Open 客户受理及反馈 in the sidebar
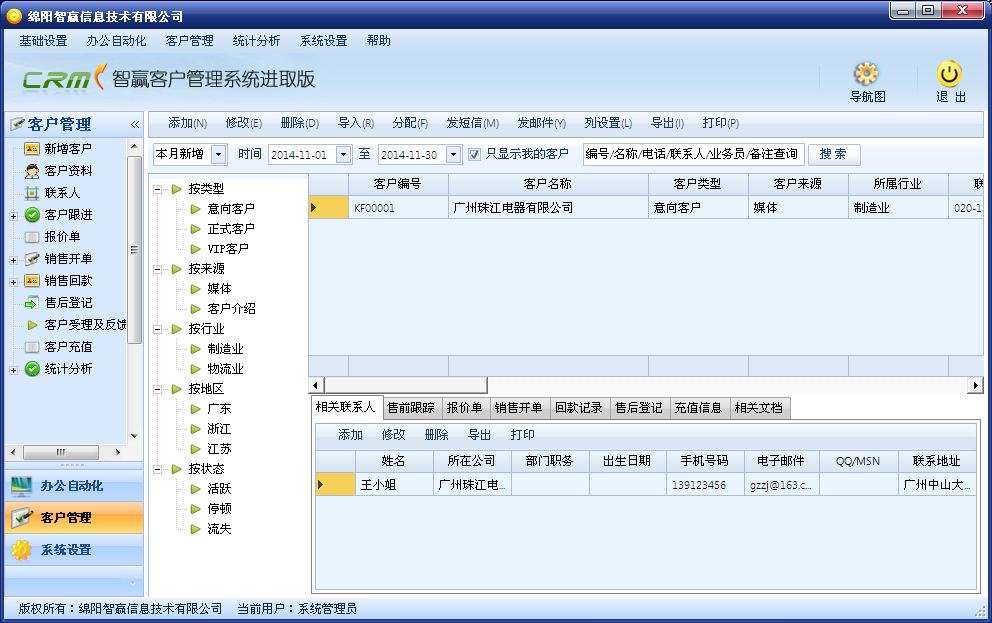992x623 pixels. click(x=85, y=325)
